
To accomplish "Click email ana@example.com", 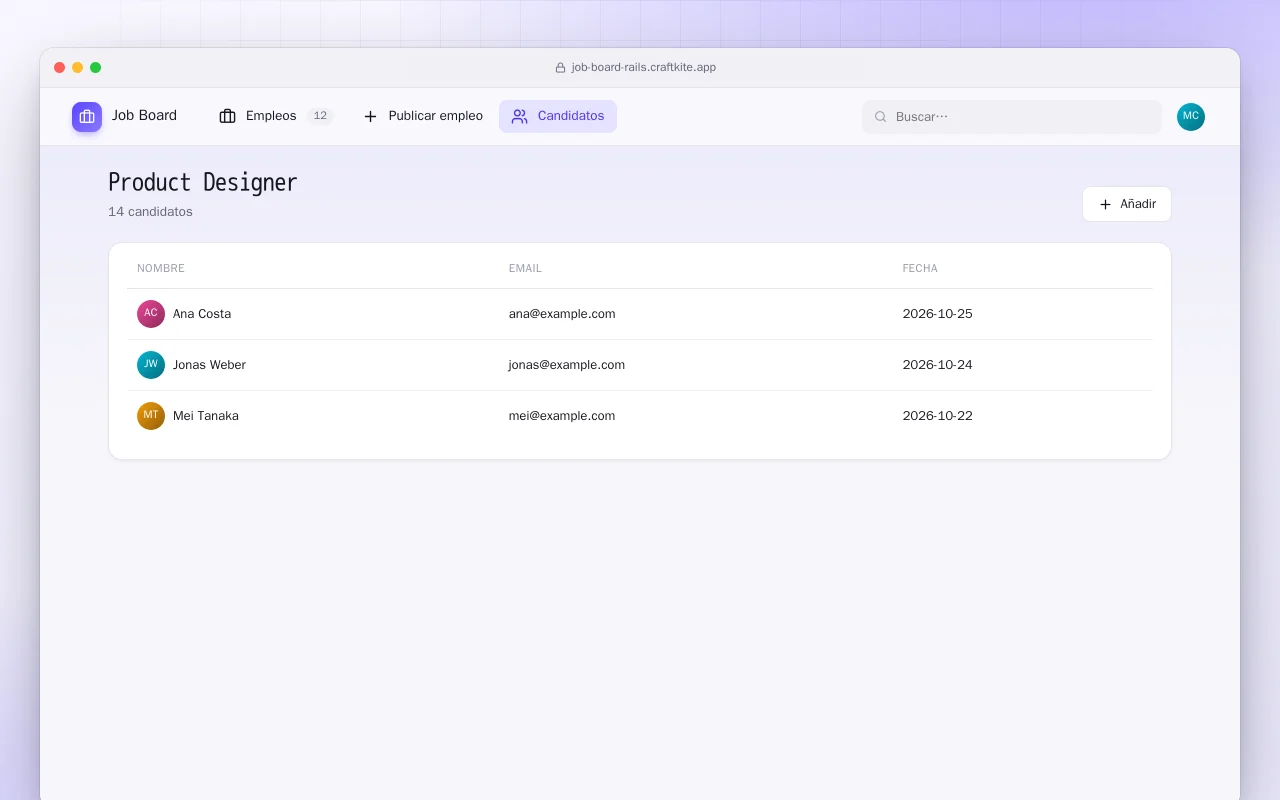I will tap(562, 314).
